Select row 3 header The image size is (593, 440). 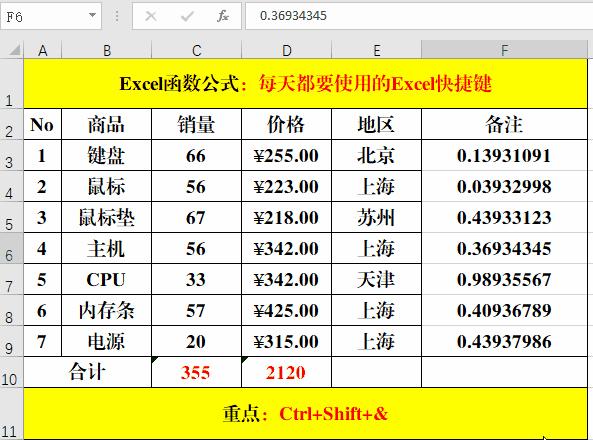pos(11,155)
